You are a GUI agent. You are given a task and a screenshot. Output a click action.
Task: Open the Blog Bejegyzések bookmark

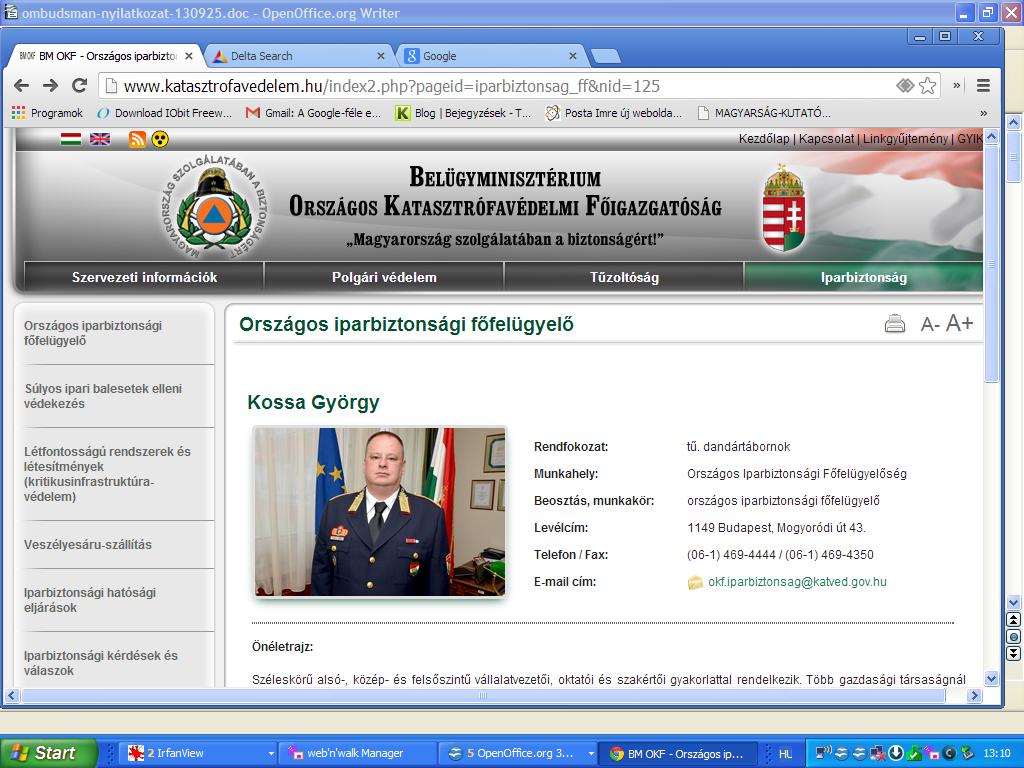[x=463, y=113]
